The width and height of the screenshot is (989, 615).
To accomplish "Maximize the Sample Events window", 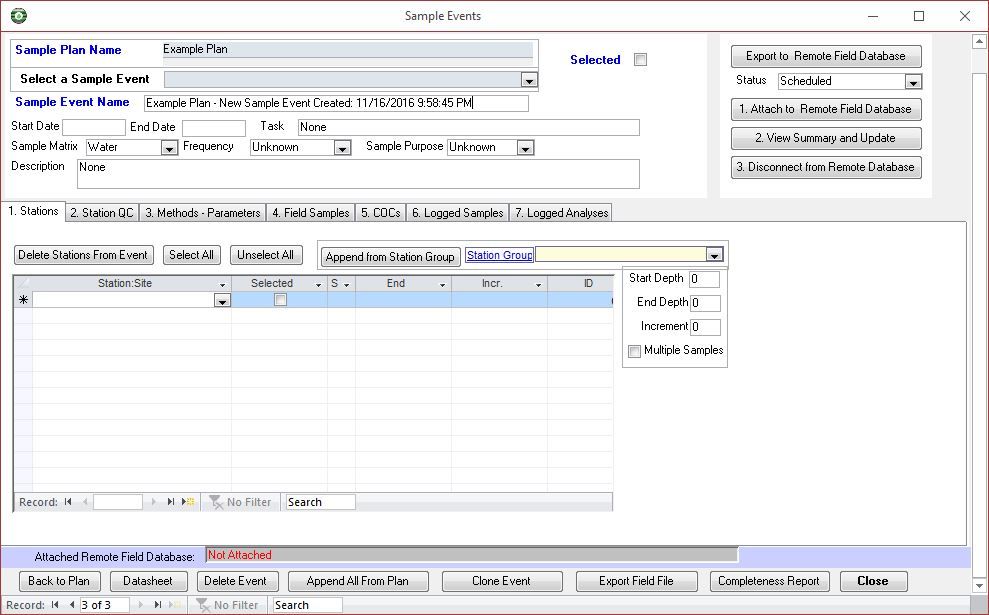I will click(x=919, y=16).
